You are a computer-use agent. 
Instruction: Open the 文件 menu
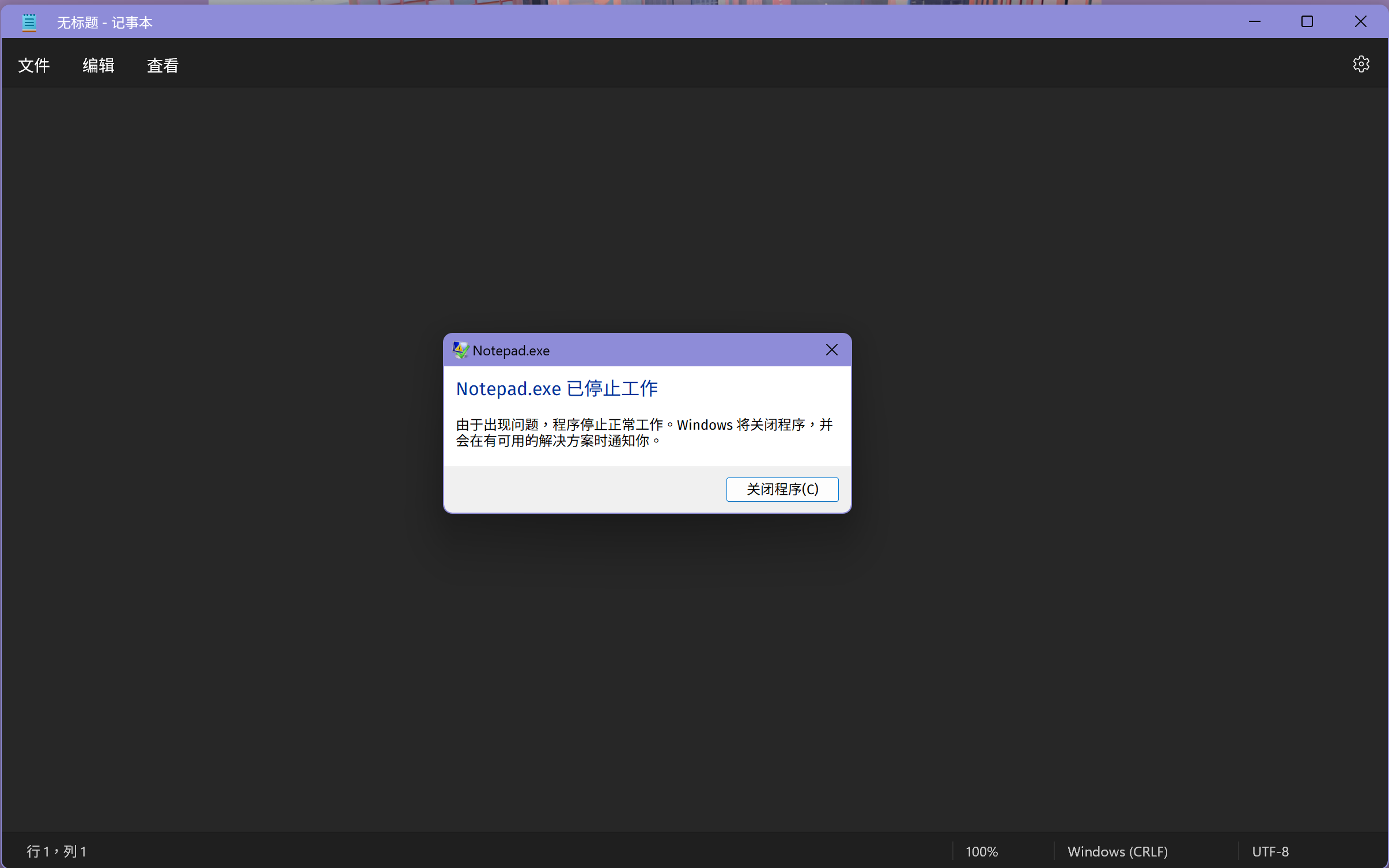point(34,65)
